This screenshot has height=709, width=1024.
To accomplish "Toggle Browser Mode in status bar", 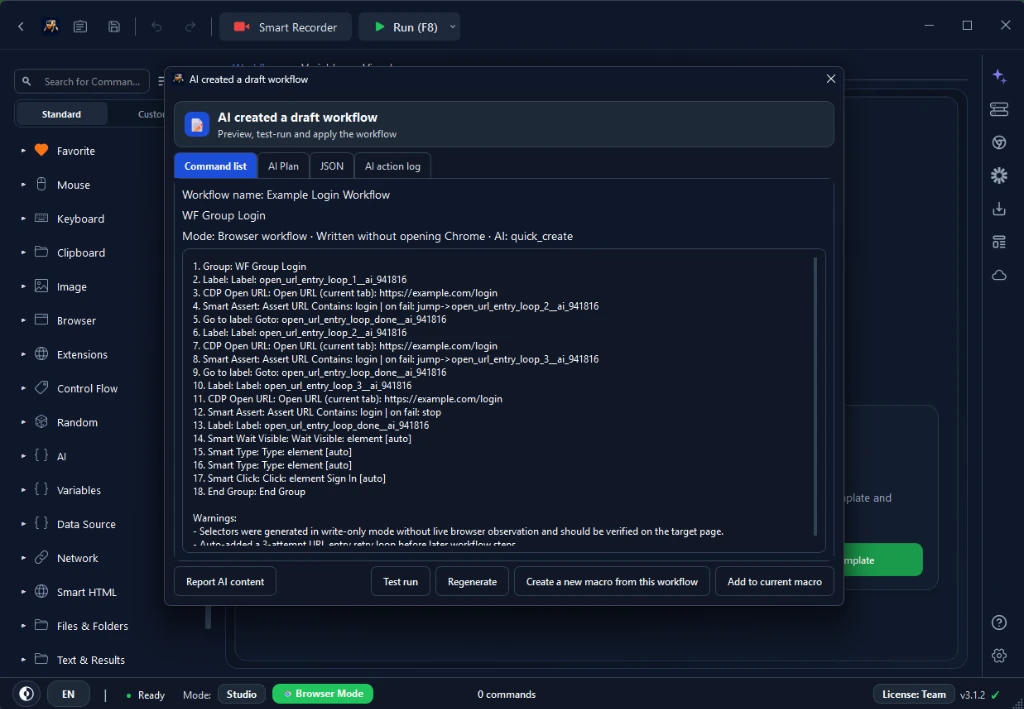I will 323,693.
